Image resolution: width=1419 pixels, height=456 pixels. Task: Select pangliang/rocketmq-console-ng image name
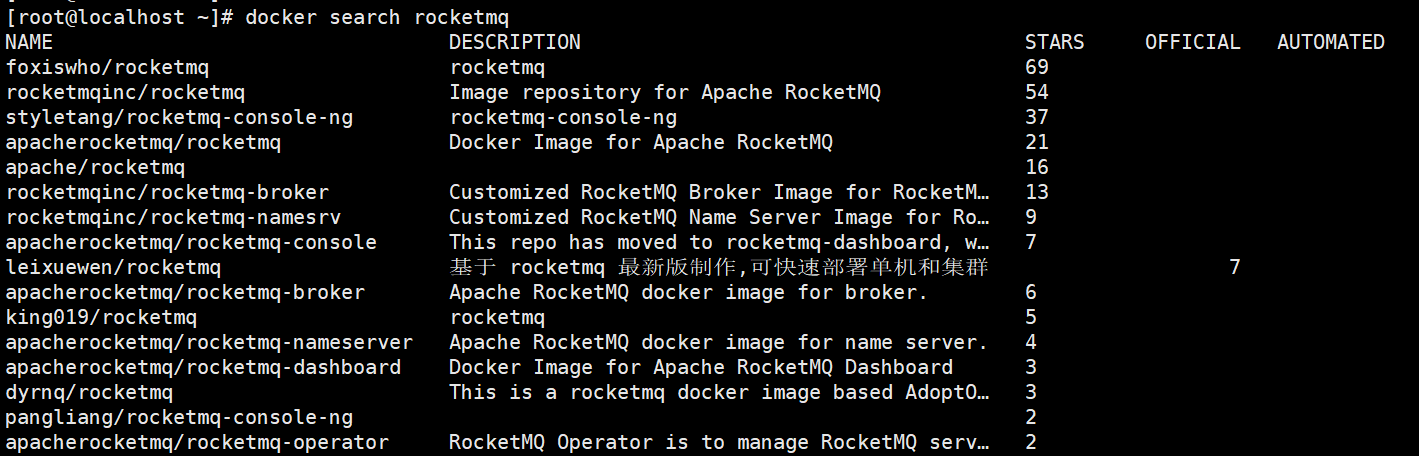(179, 417)
